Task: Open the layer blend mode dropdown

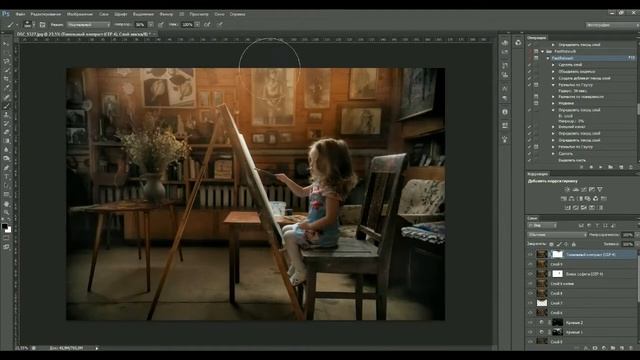Action: pyautogui.click(x=557, y=235)
